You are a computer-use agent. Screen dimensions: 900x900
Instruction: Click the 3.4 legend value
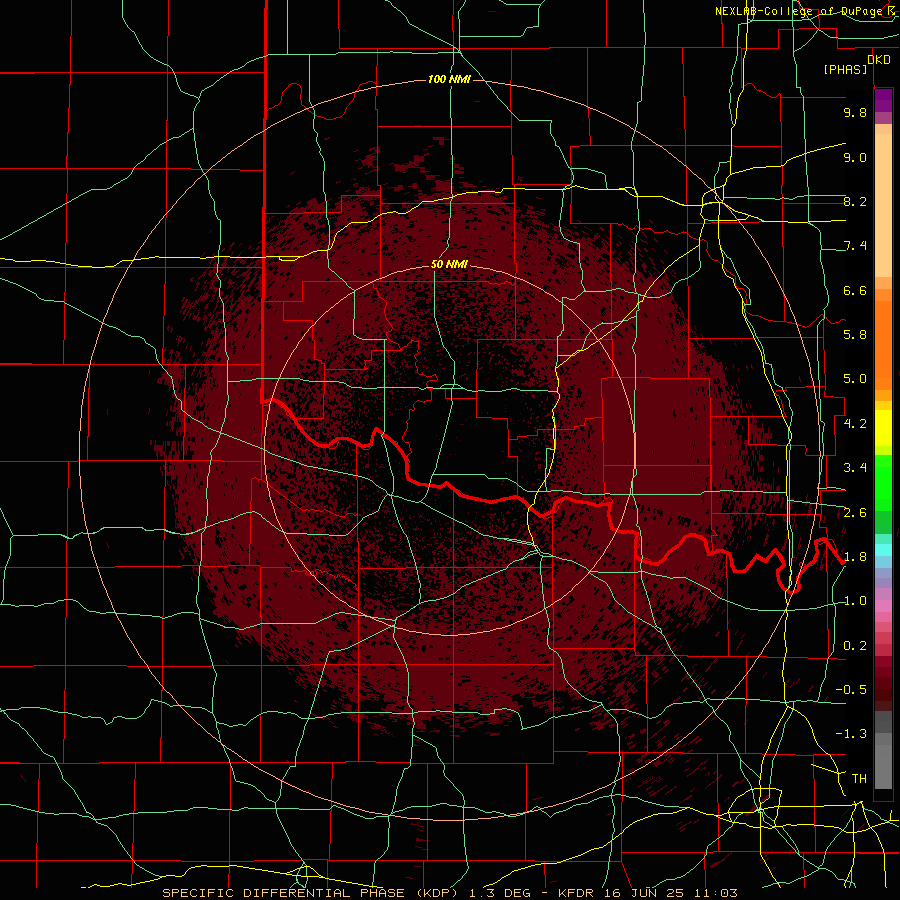pyautogui.click(x=855, y=468)
